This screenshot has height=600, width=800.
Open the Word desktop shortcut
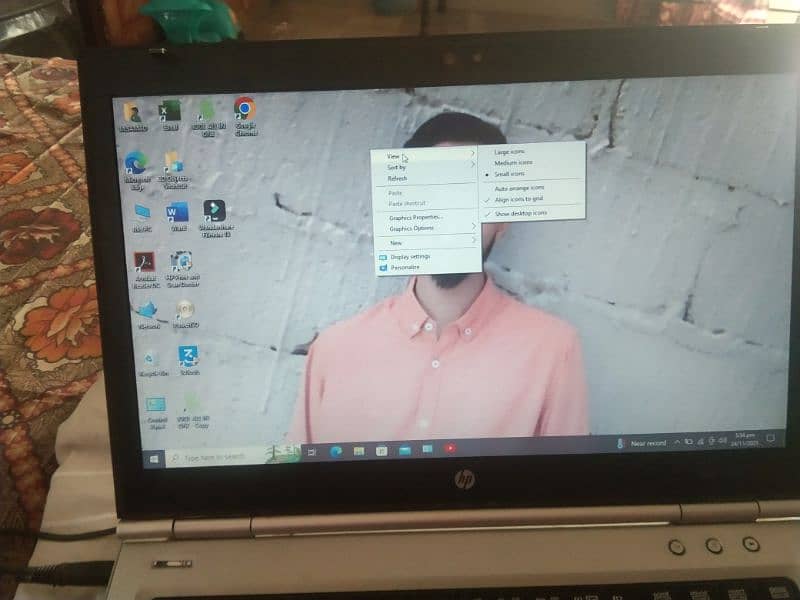(178, 213)
